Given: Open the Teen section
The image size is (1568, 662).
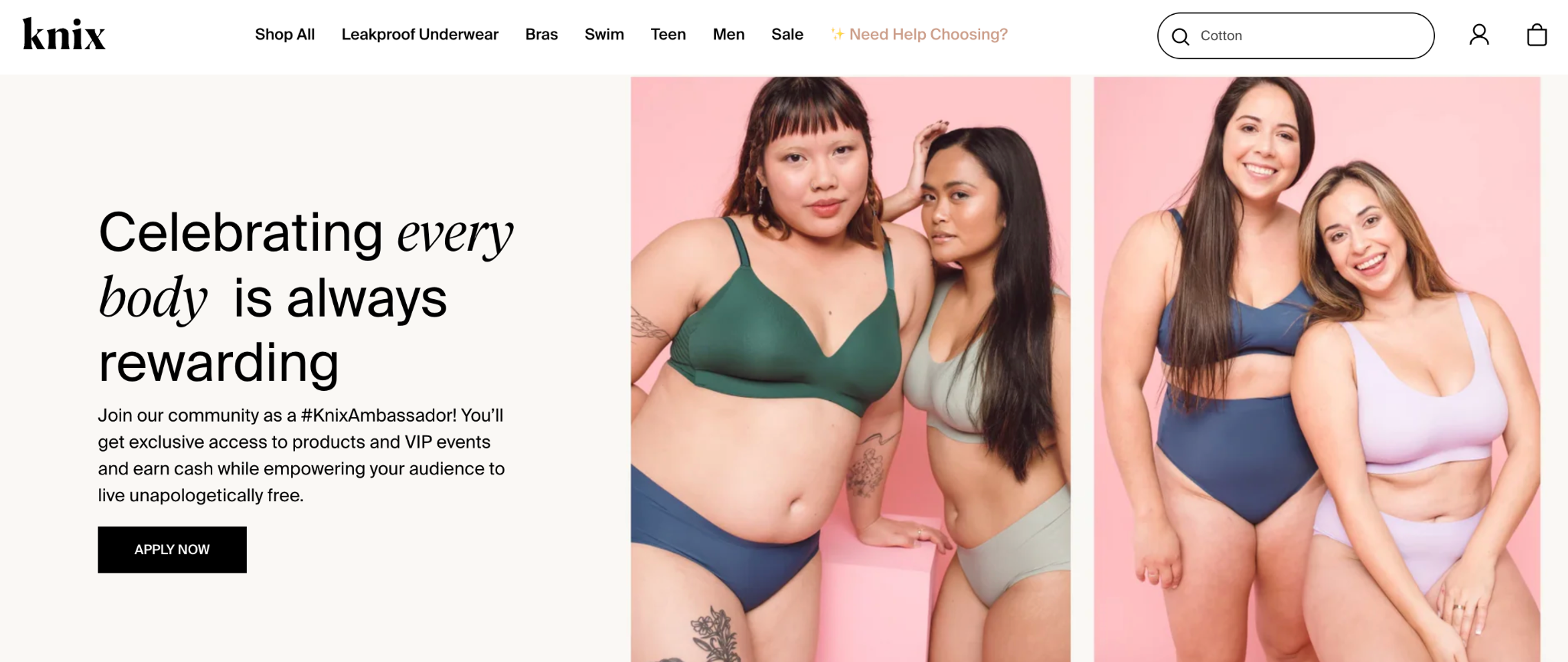Looking at the screenshot, I should 668,35.
